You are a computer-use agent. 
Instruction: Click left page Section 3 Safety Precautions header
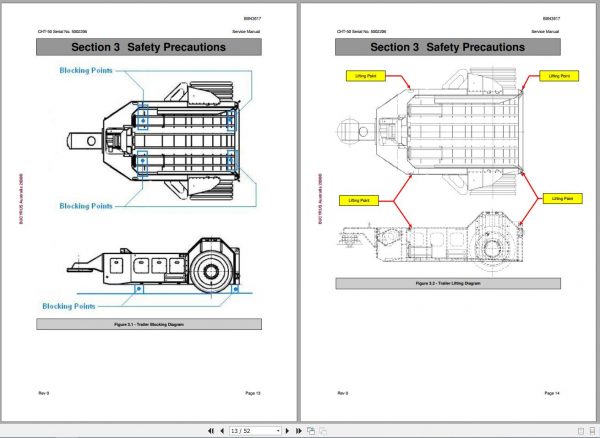pyautogui.click(x=149, y=47)
